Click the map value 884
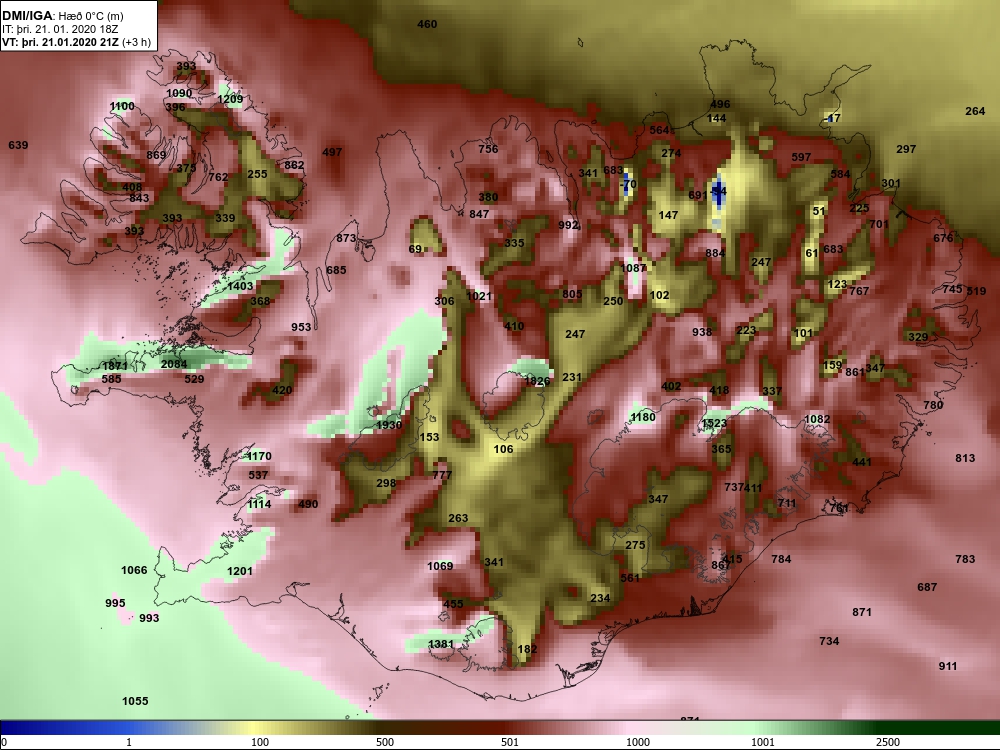The height and width of the screenshot is (750, 1000). pyautogui.click(x=715, y=253)
